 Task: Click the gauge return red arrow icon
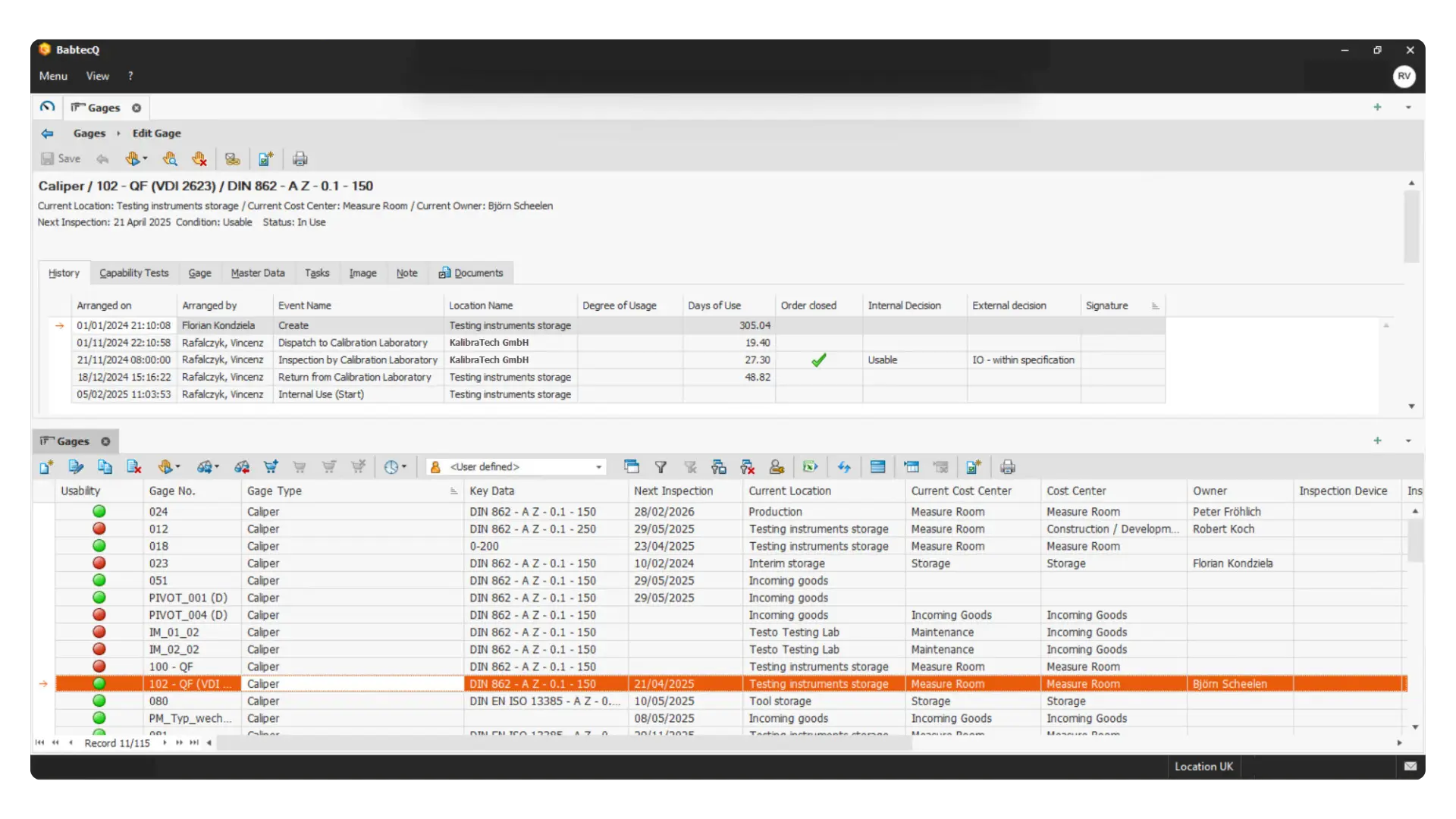coord(242,467)
